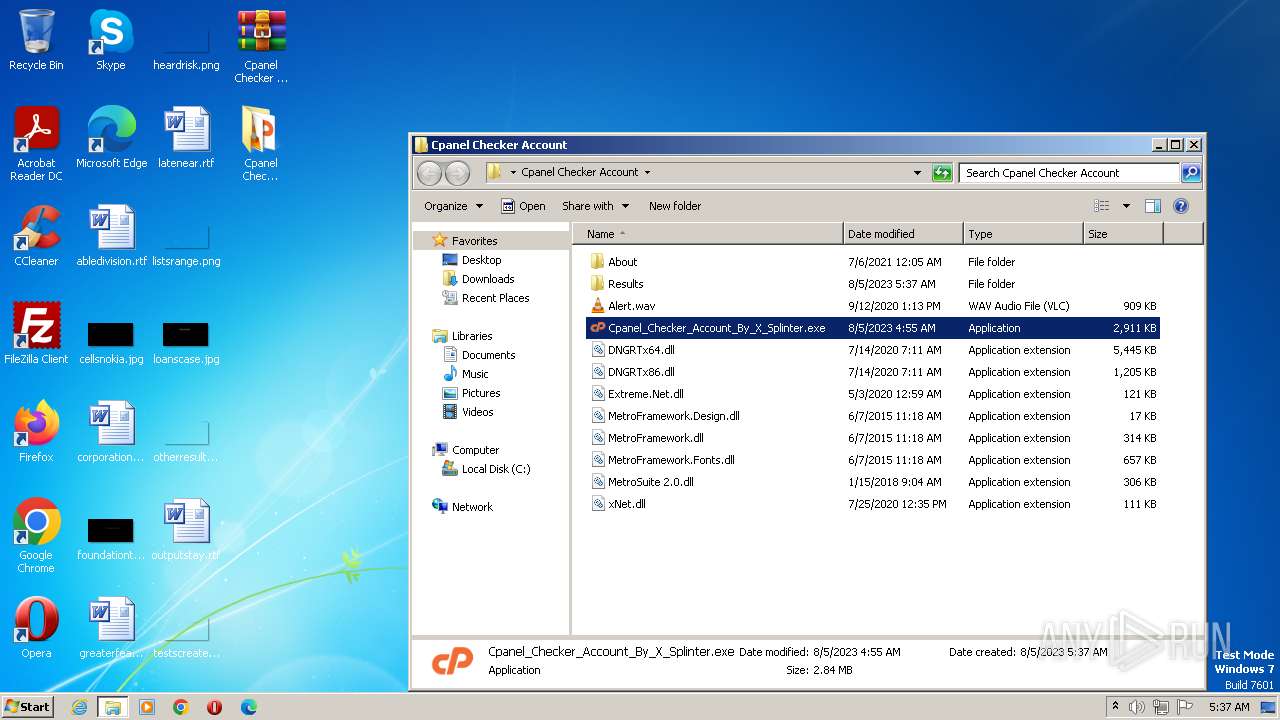The image size is (1280, 720).
Task: Select MetroFramework.Fonts.dll file
Action: click(873, 460)
